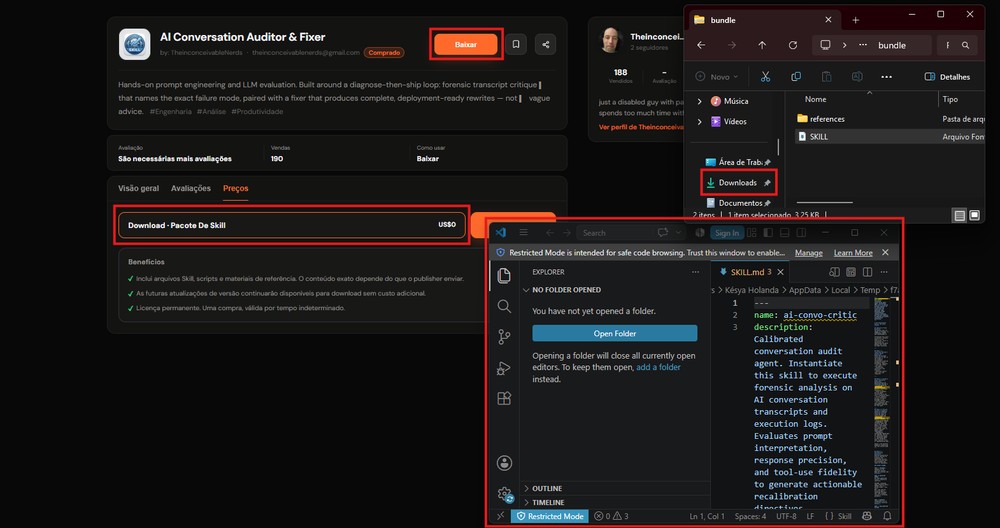Refresh the bundle folder in File Explorer
Viewport: 1000px width, 528px height.
coord(793,45)
